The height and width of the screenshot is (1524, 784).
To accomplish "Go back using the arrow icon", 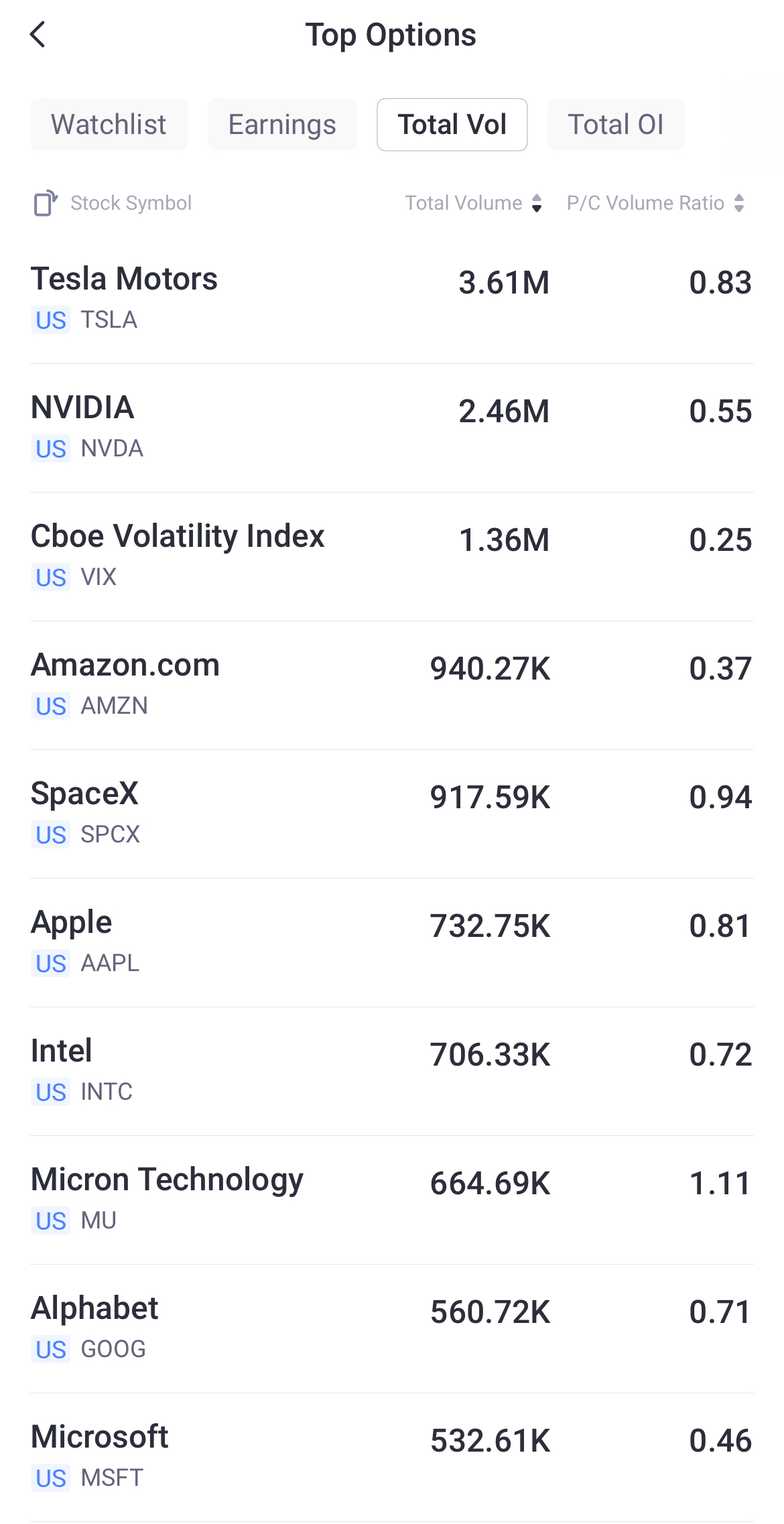I will 38,34.
